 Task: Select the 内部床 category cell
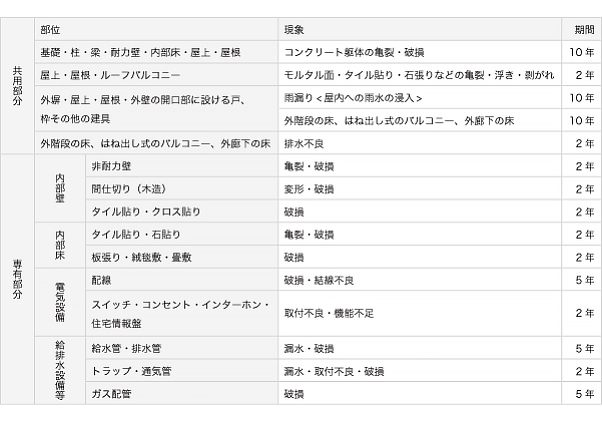[62, 245]
